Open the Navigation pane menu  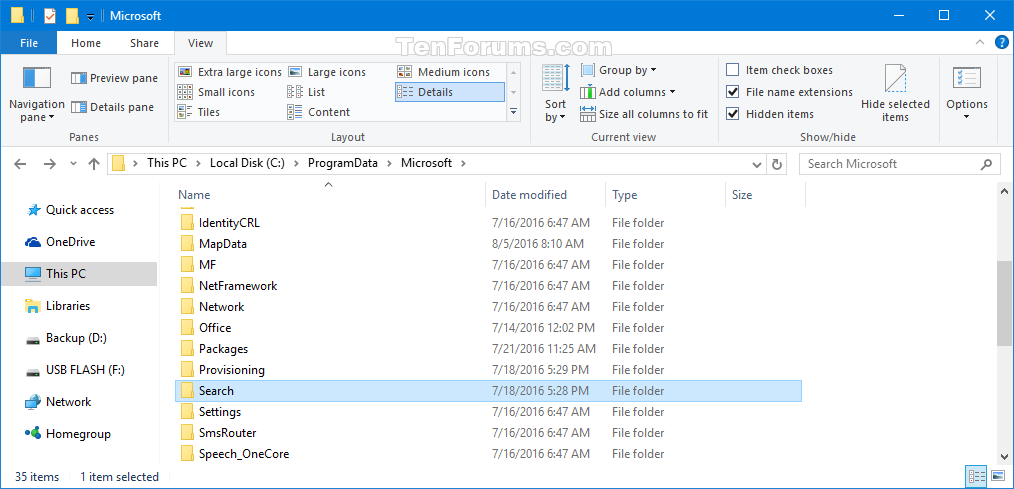(36, 94)
